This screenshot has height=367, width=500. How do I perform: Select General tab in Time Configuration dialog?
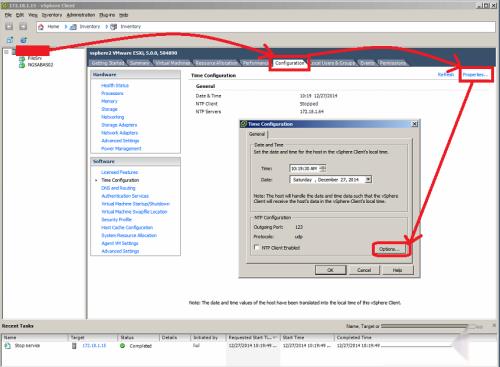257,134
